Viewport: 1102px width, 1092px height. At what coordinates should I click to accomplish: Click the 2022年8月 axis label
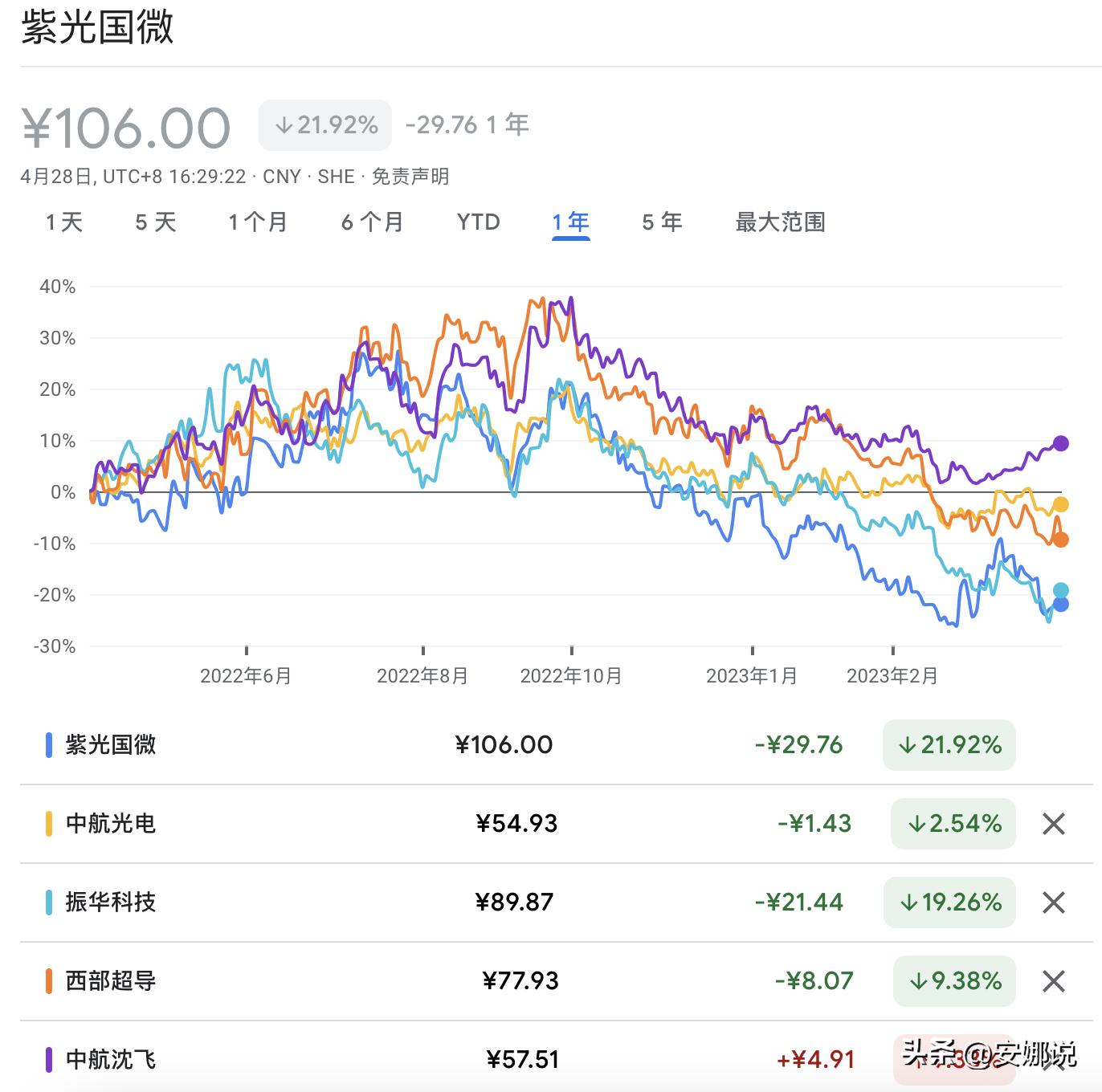coord(422,676)
